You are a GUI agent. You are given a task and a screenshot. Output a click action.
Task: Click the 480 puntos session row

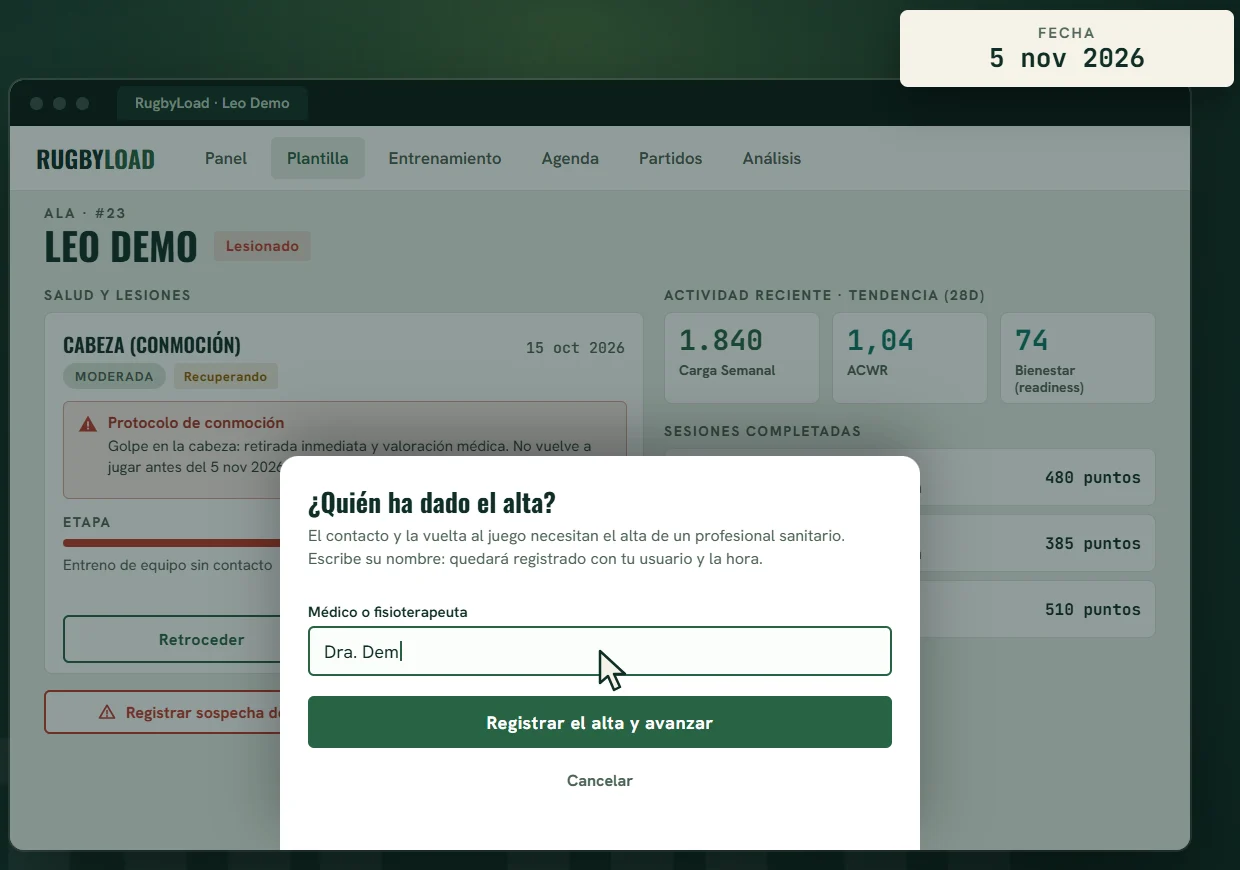[x=1038, y=477]
